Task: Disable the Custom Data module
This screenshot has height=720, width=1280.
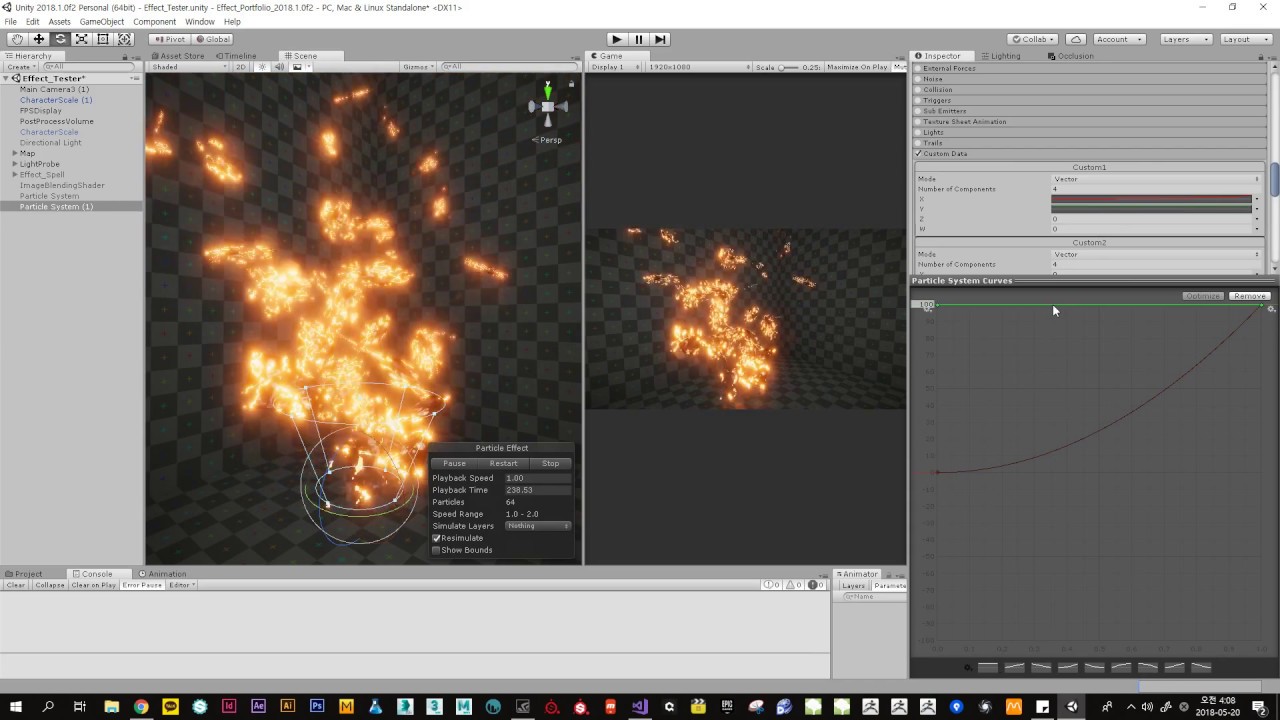Action: pos(918,154)
